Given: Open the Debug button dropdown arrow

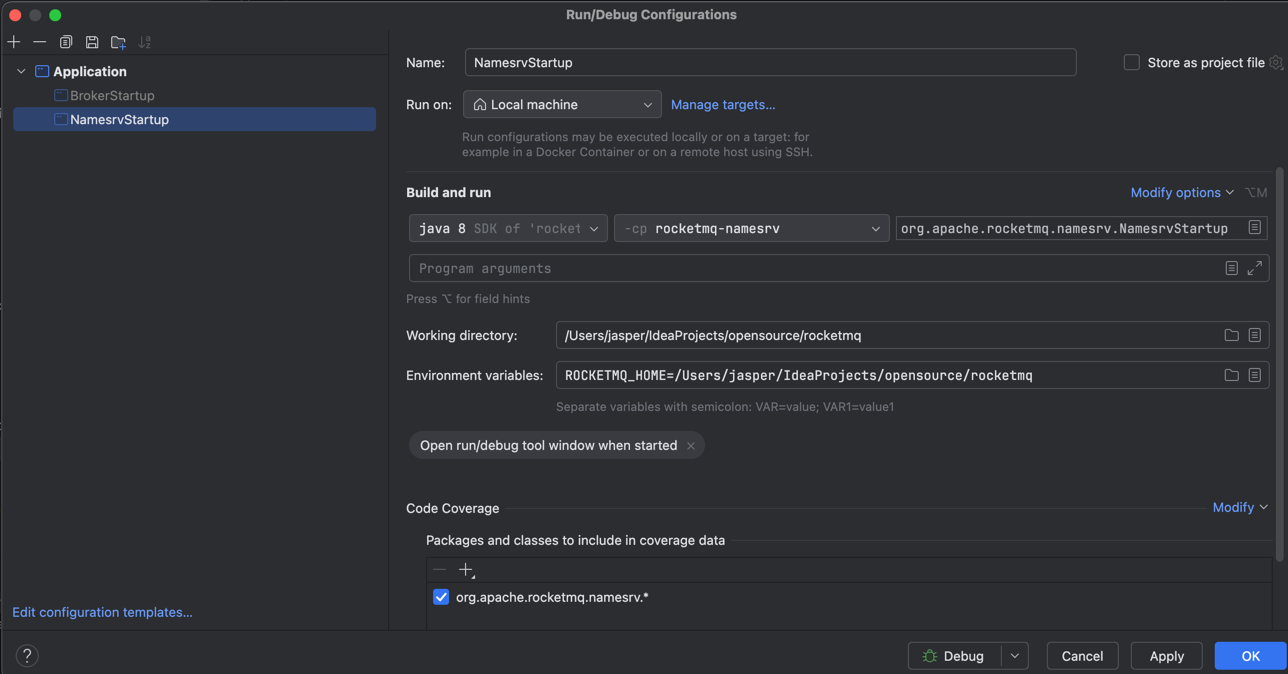Looking at the screenshot, I should (1015, 656).
